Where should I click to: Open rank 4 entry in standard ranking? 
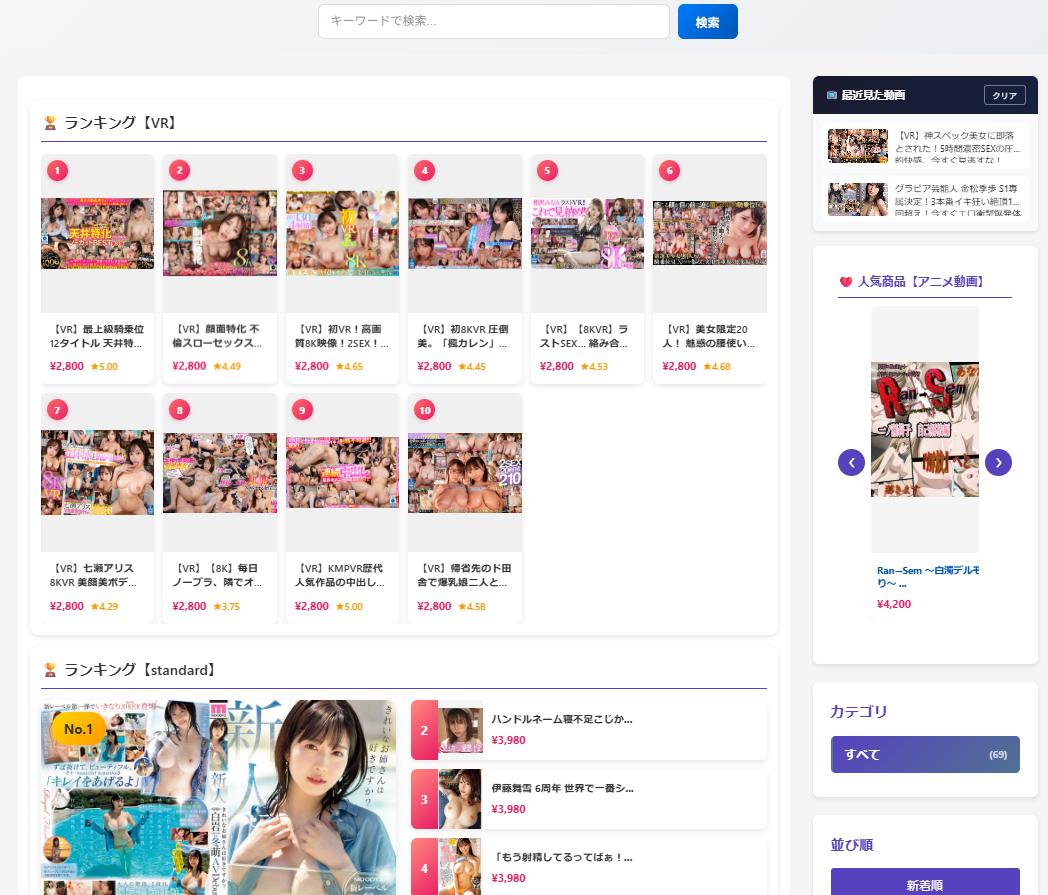(588, 867)
